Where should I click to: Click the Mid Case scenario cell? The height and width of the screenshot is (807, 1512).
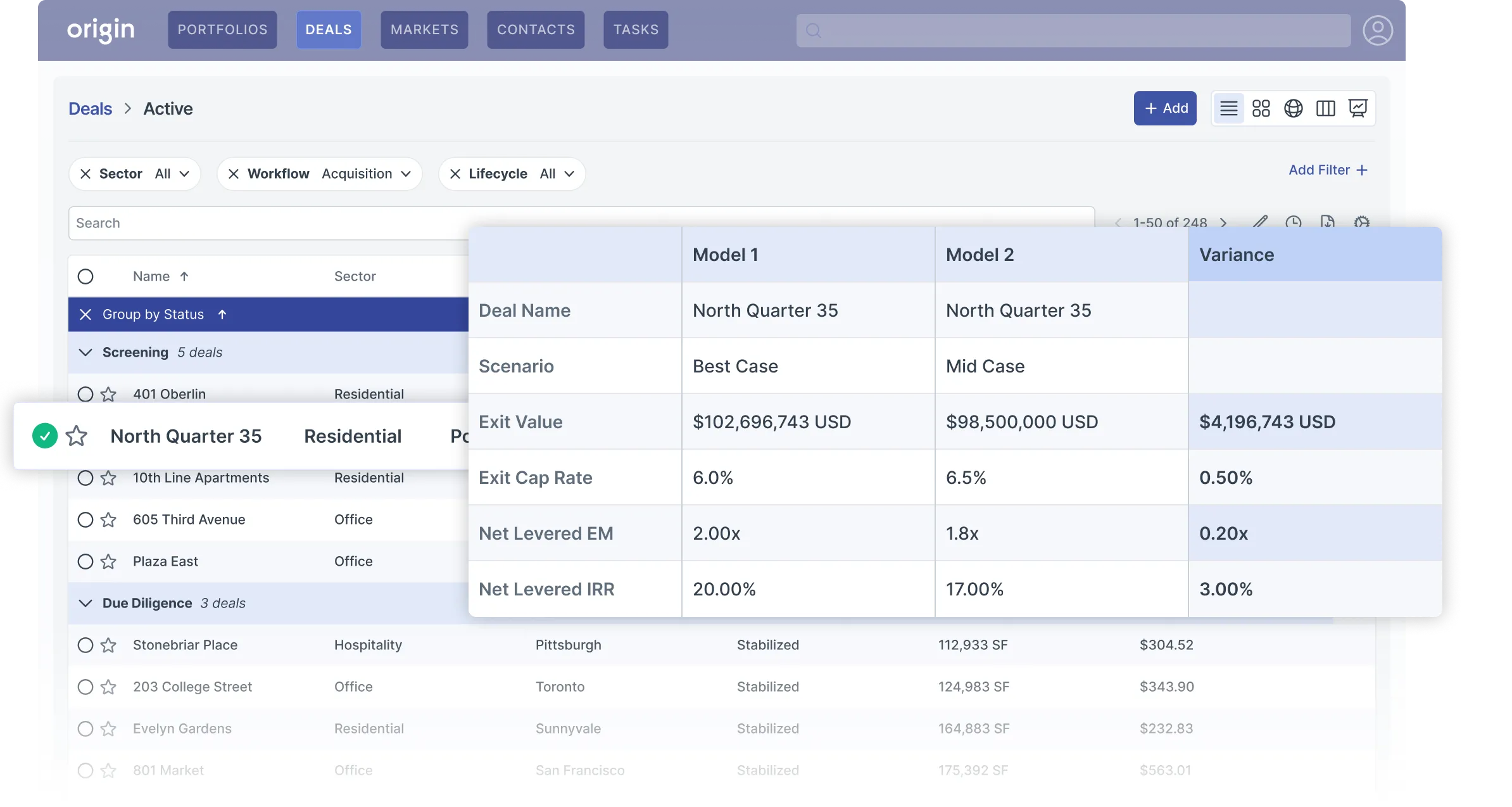pyautogui.click(x=1061, y=366)
